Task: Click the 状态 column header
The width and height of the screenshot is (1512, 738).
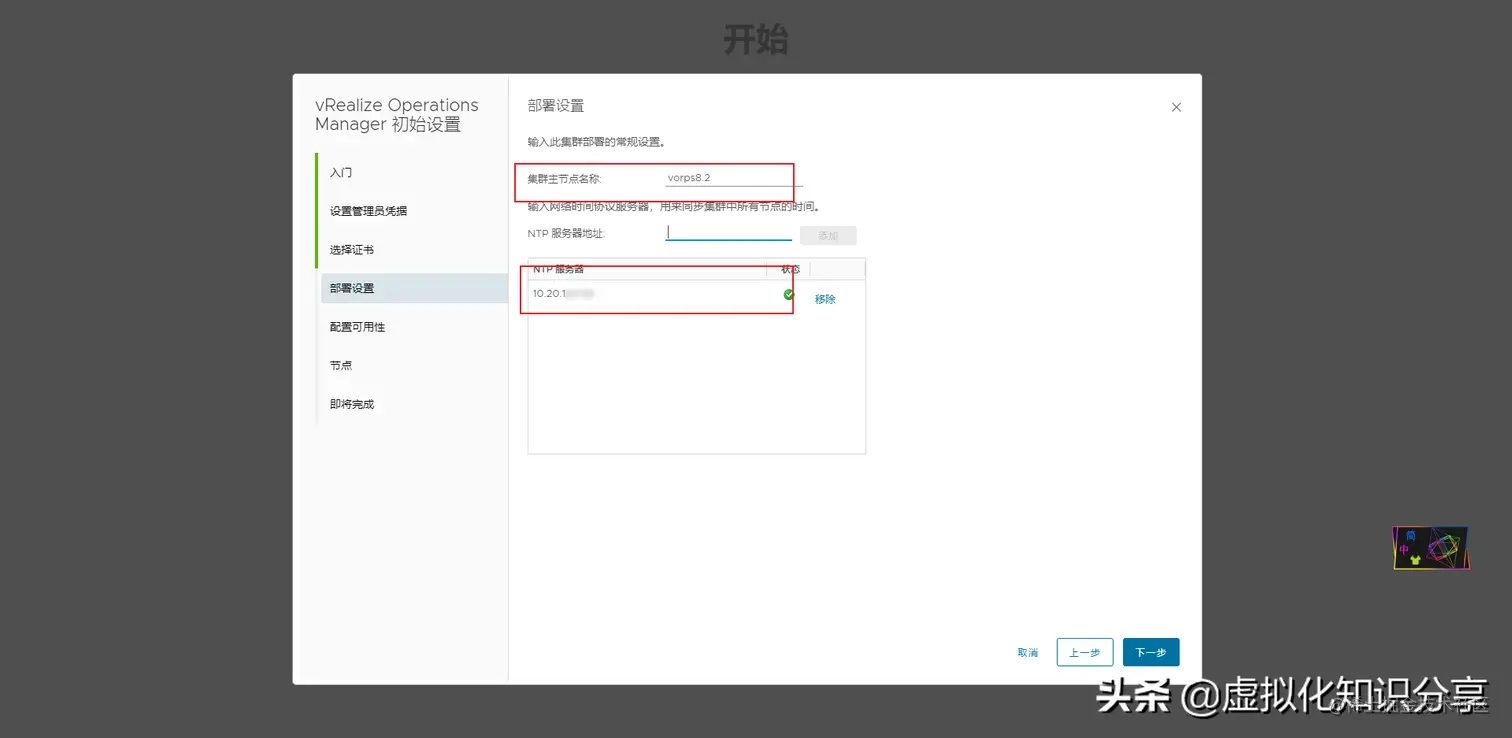Action: point(789,268)
